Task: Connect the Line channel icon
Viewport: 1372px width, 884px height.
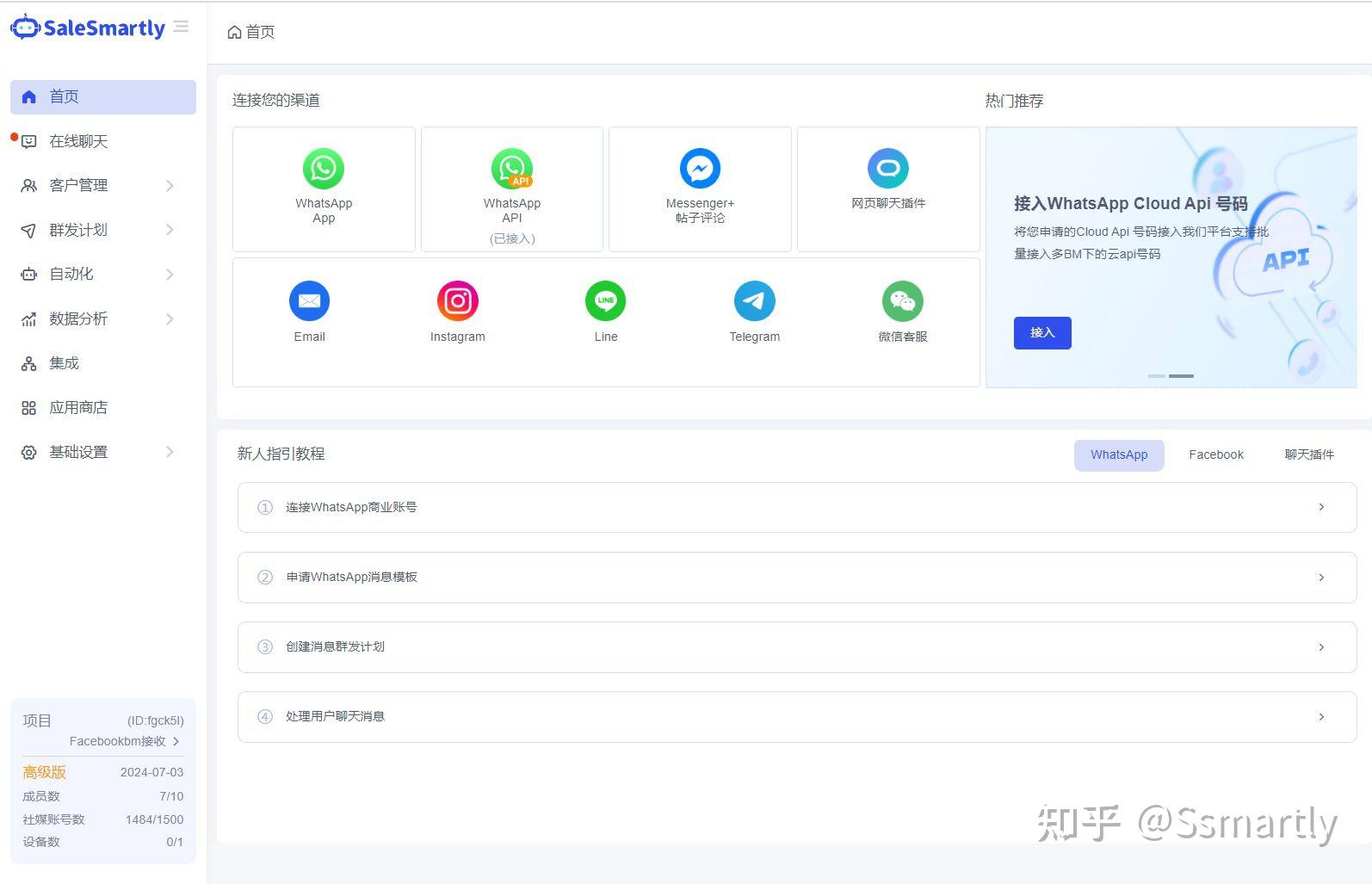Action: coord(606,301)
